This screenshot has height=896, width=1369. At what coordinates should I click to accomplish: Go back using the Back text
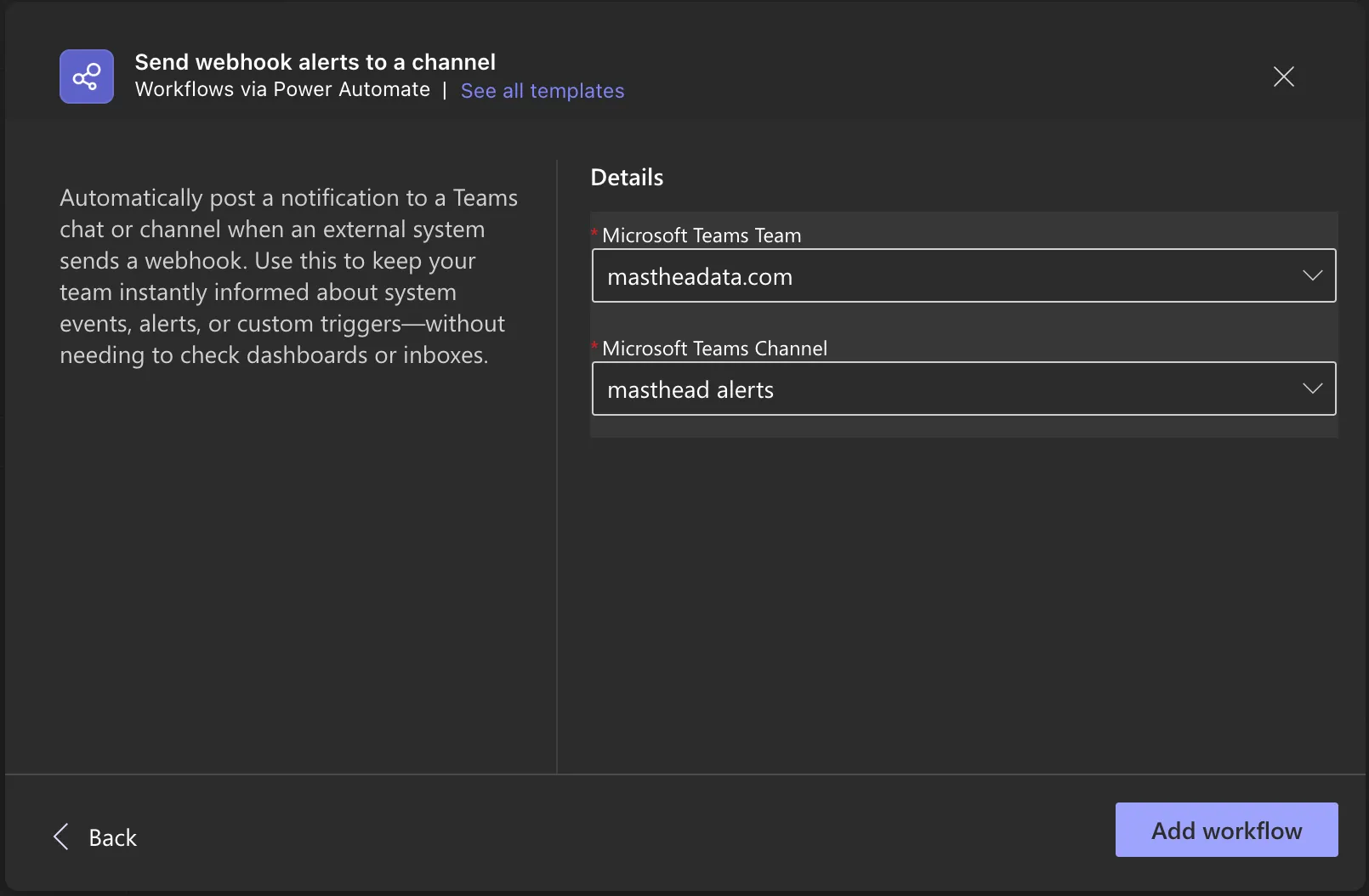[x=112, y=838]
